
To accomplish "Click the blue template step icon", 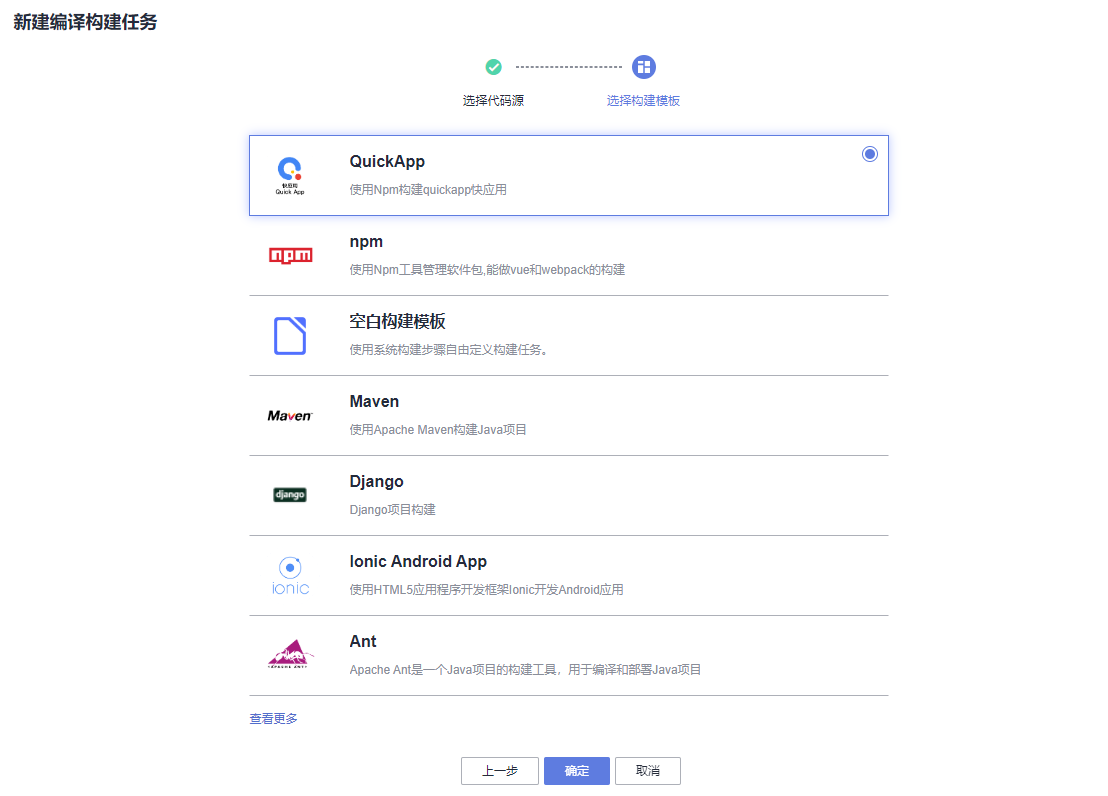I will point(644,67).
